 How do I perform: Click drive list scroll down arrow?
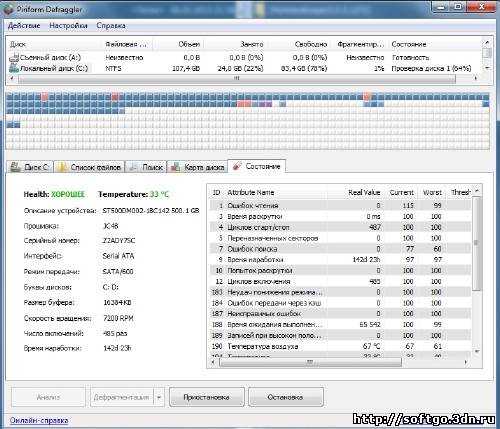487,68
